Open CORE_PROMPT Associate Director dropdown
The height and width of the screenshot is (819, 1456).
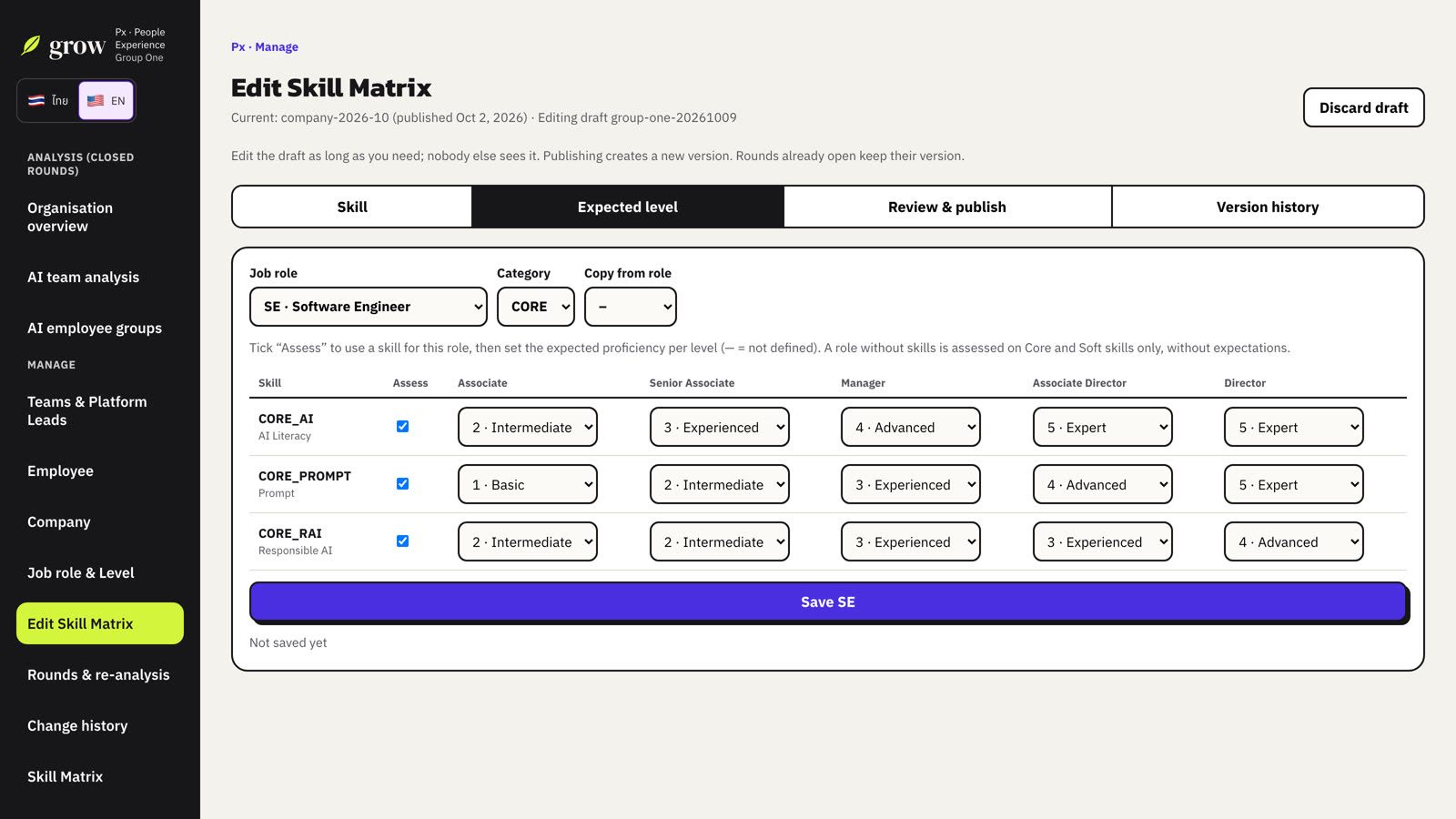click(1103, 484)
